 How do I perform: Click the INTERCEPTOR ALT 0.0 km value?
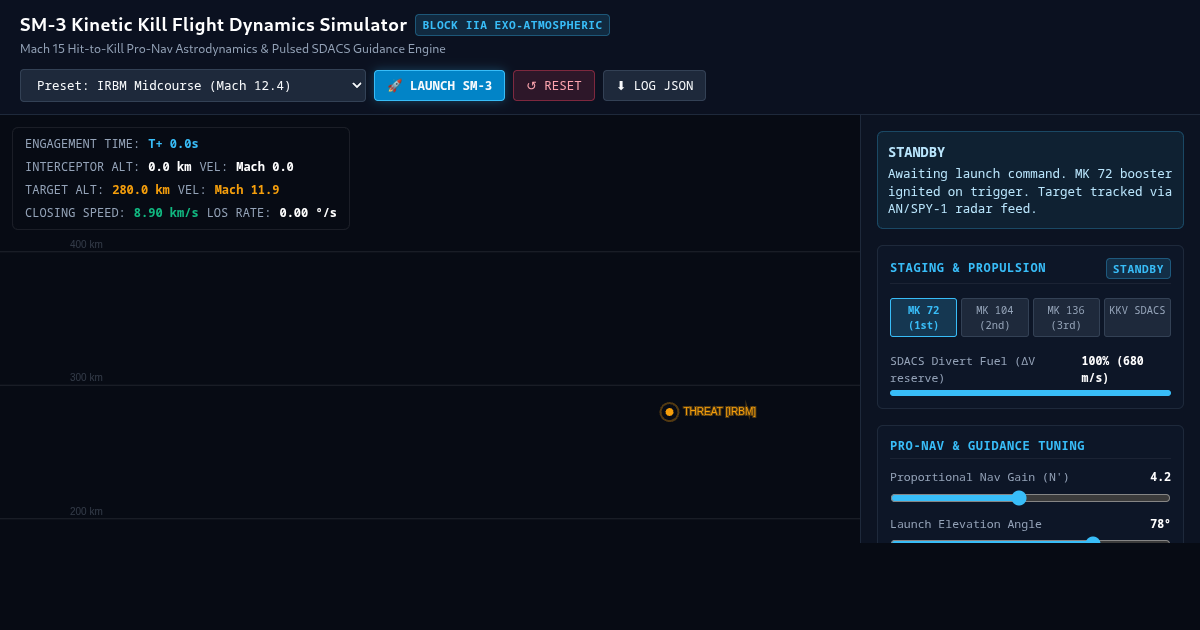(x=170, y=167)
